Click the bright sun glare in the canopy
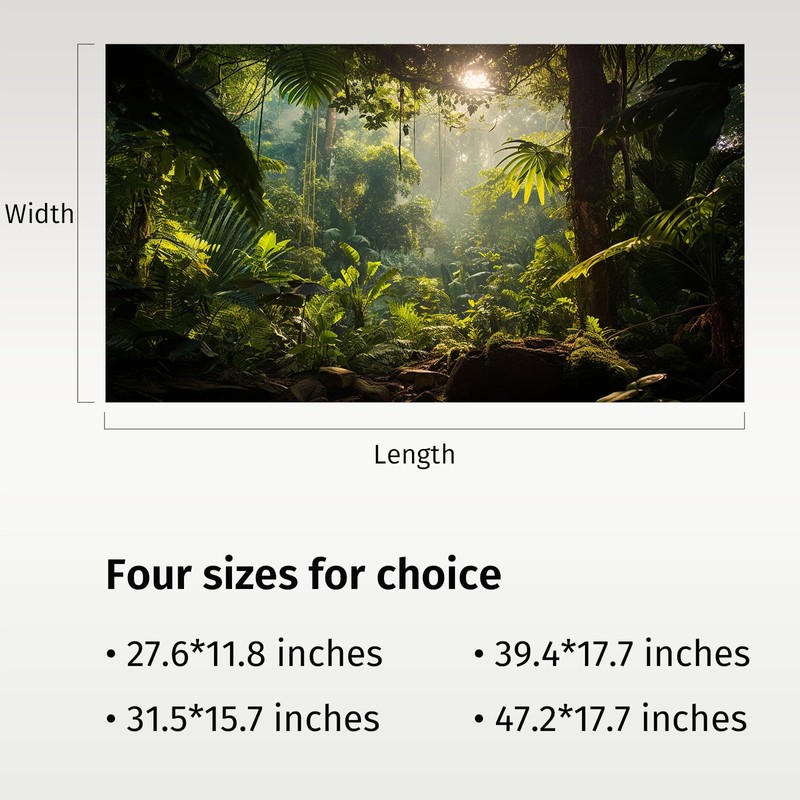Viewport: 800px width, 800px height. coord(475,77)
